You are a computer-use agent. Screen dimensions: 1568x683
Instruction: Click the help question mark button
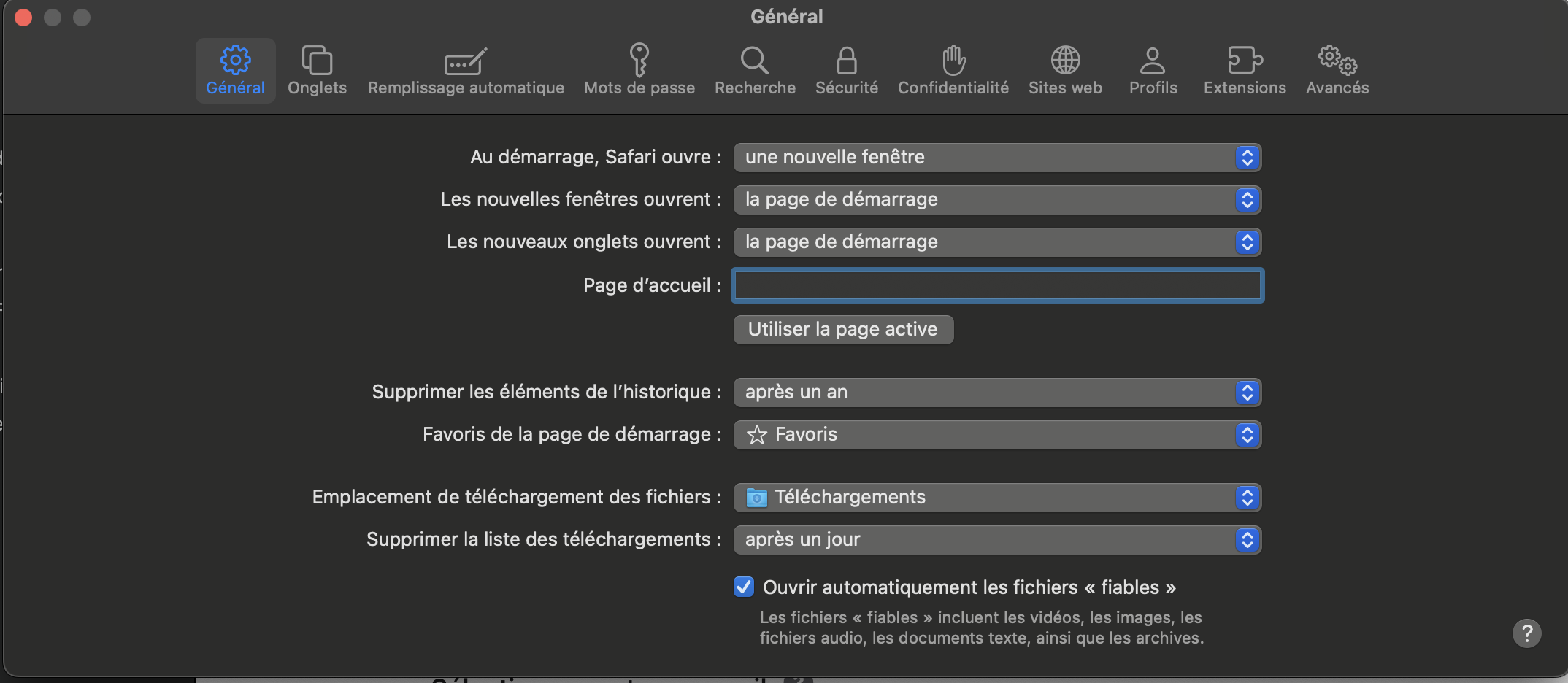point(1526,633)
